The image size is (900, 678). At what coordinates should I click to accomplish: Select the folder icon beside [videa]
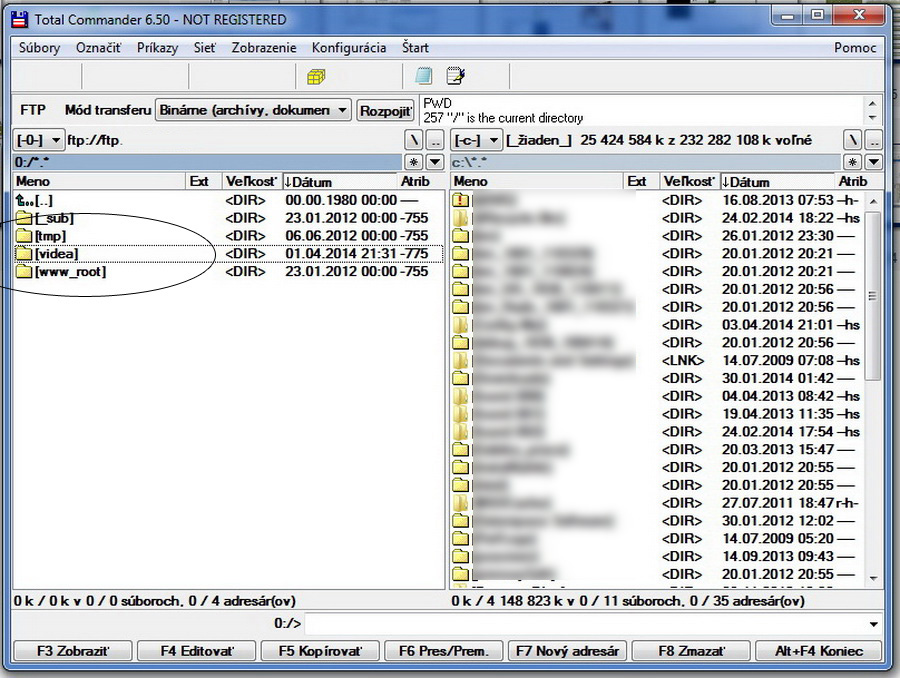(24, 254)
